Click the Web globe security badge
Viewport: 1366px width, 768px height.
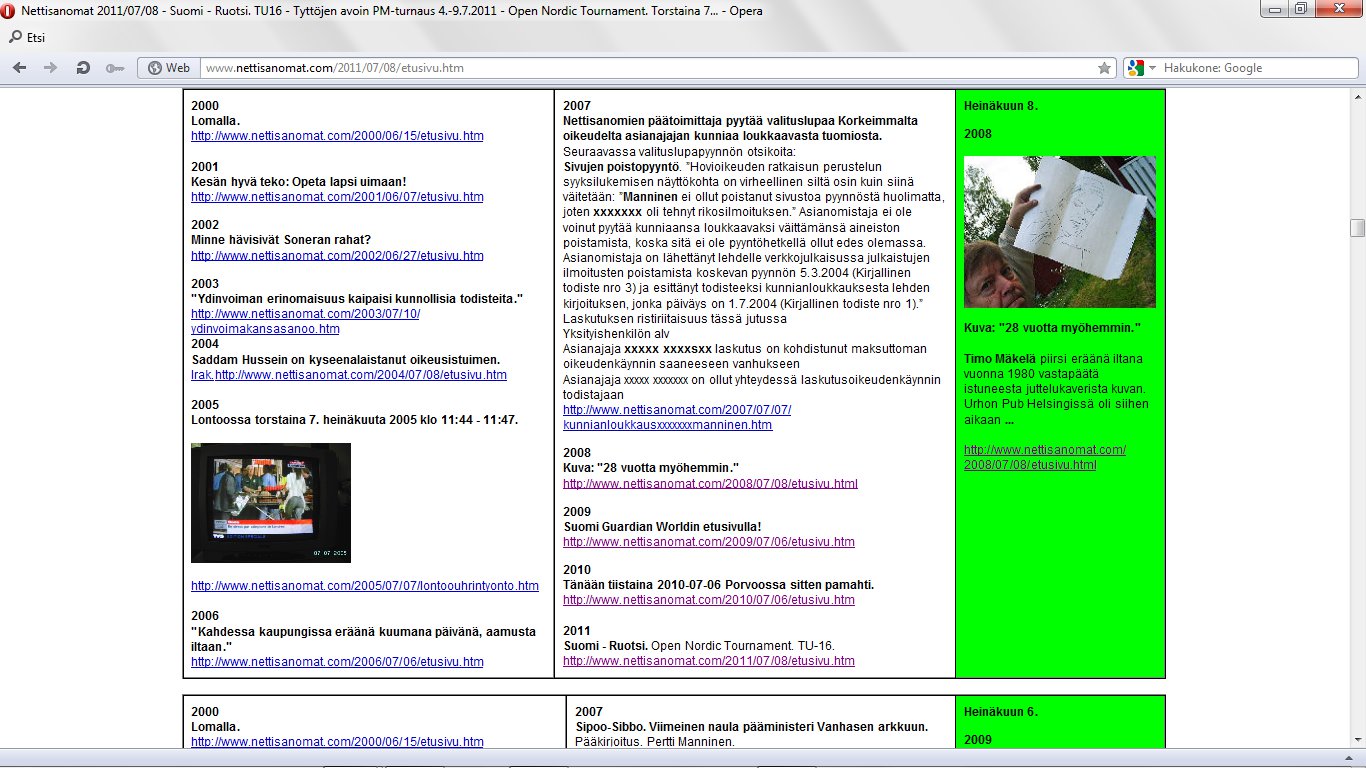168,68
